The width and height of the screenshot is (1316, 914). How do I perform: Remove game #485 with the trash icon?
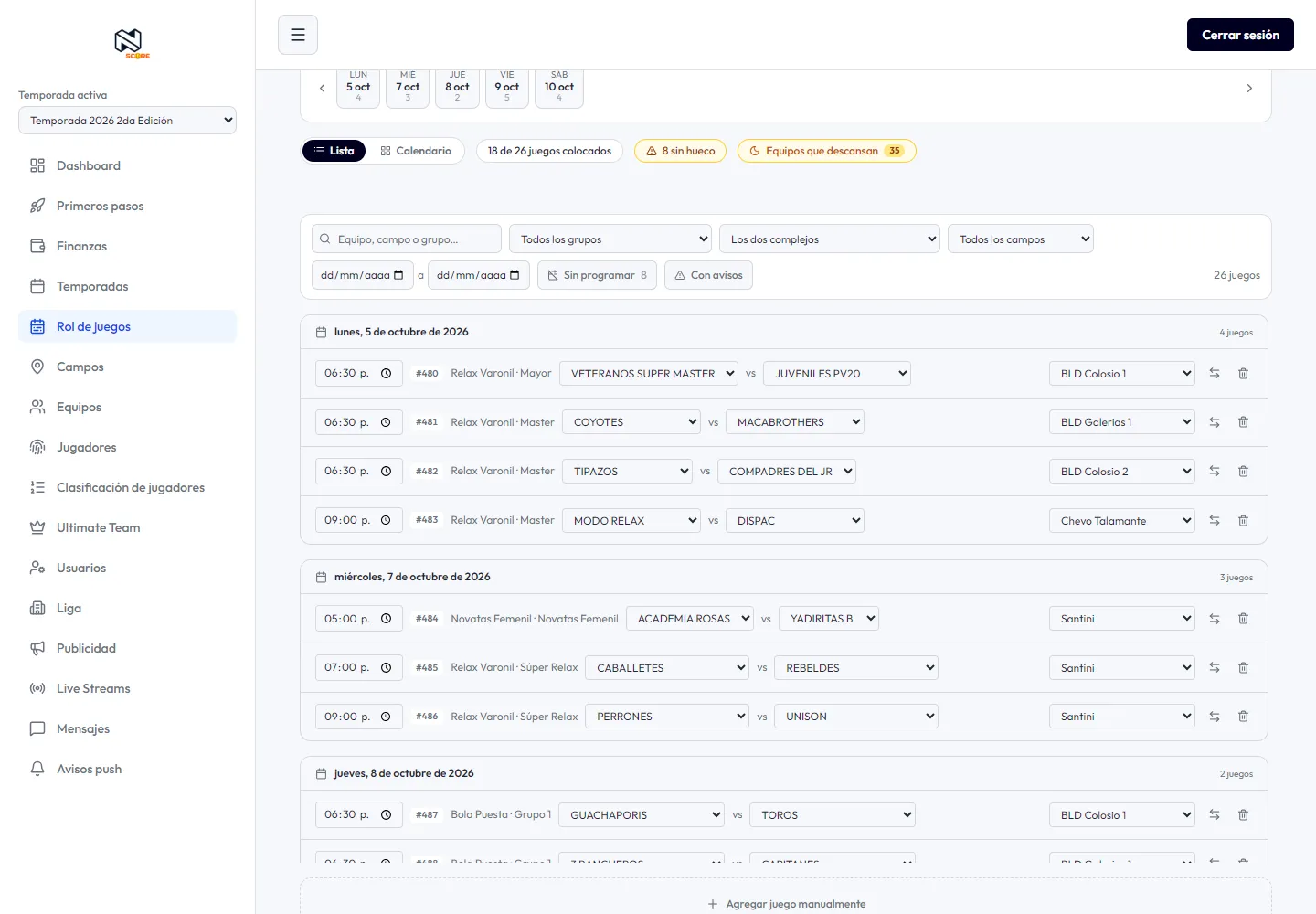tap(1243, 668)
